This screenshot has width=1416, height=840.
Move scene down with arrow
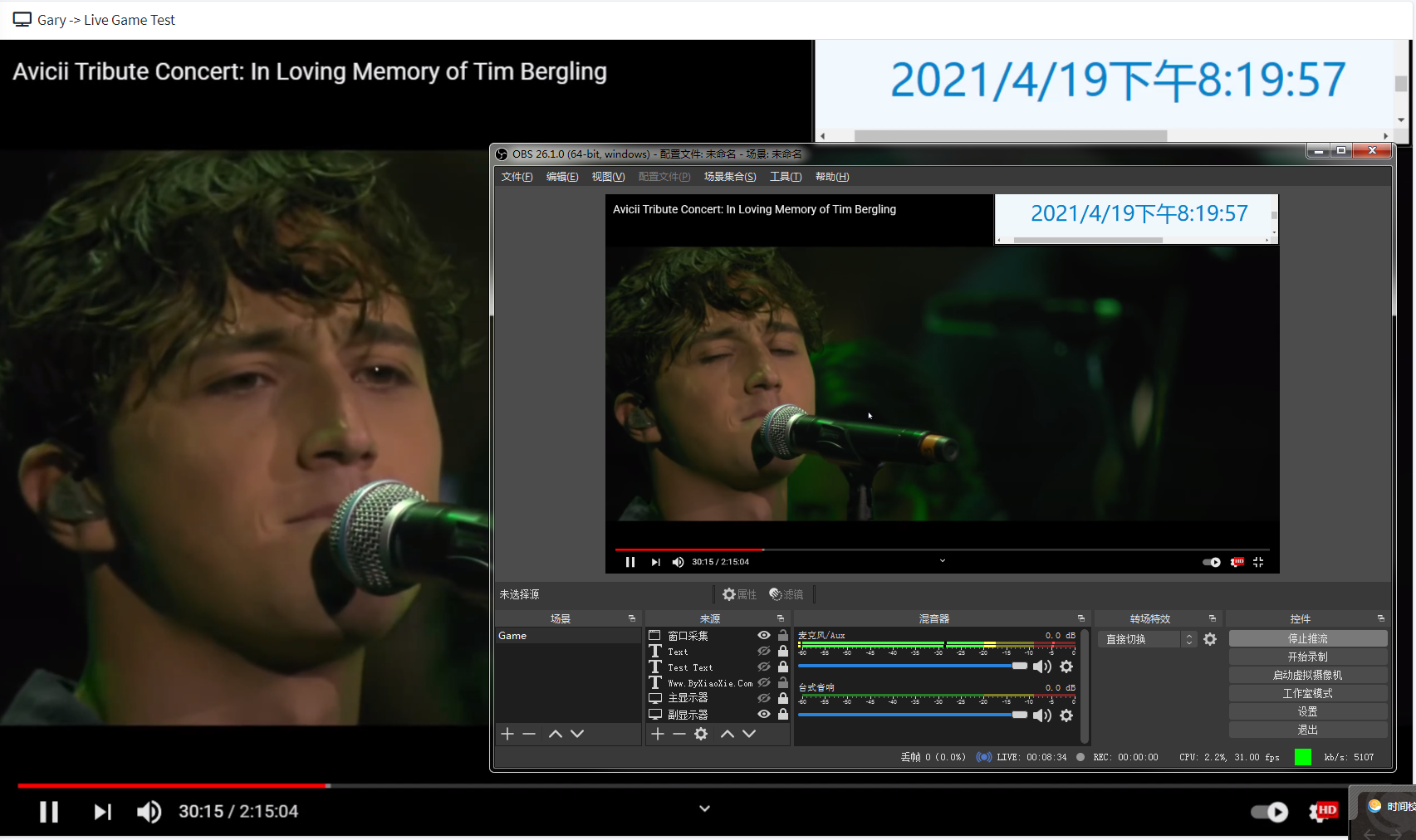click(577, 734)
